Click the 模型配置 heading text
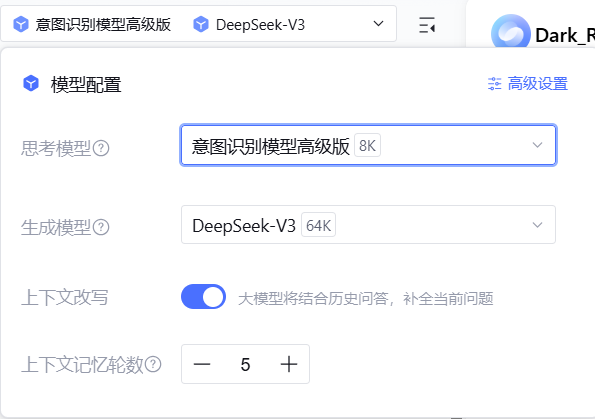Screen dimensions: 595x419 86,84
